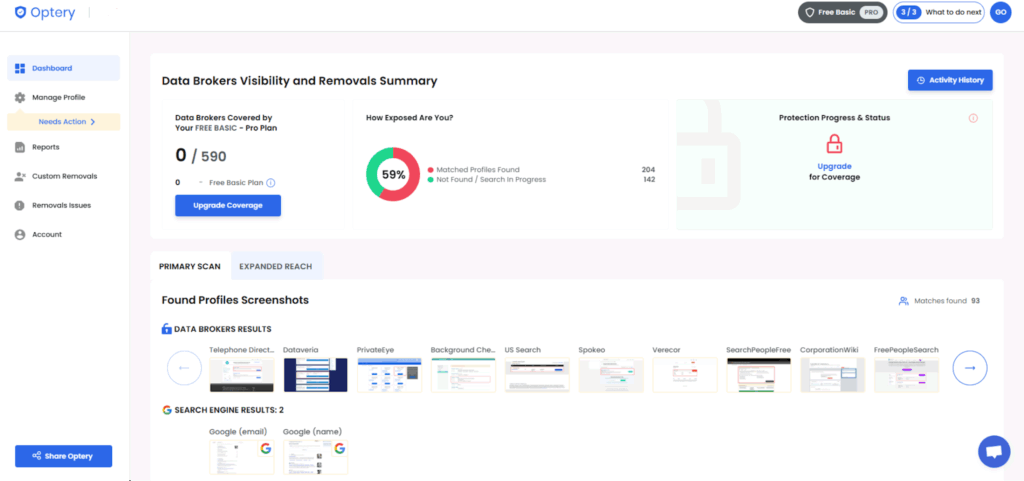1024x481 pixels.
Task: Open the FreePeopleSearch screenshot thumbnail
Action: tap(906, 375)
